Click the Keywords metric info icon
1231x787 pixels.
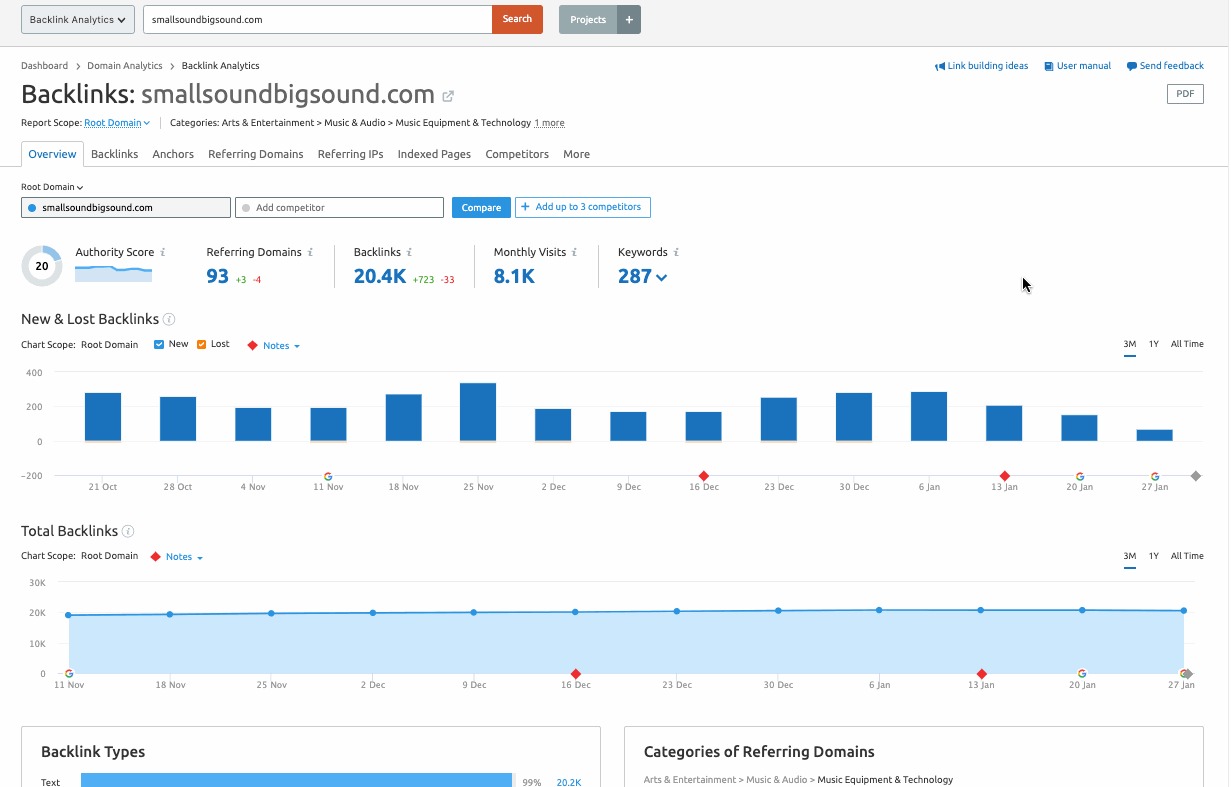tap(676, 253)
